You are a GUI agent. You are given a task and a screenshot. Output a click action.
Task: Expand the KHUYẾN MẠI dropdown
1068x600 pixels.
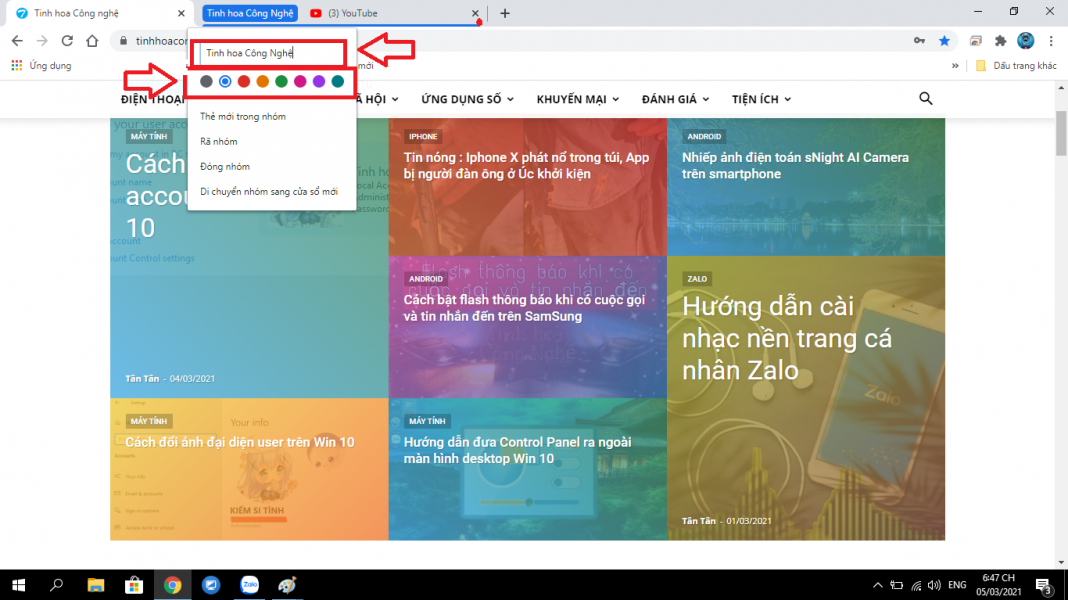577,99
